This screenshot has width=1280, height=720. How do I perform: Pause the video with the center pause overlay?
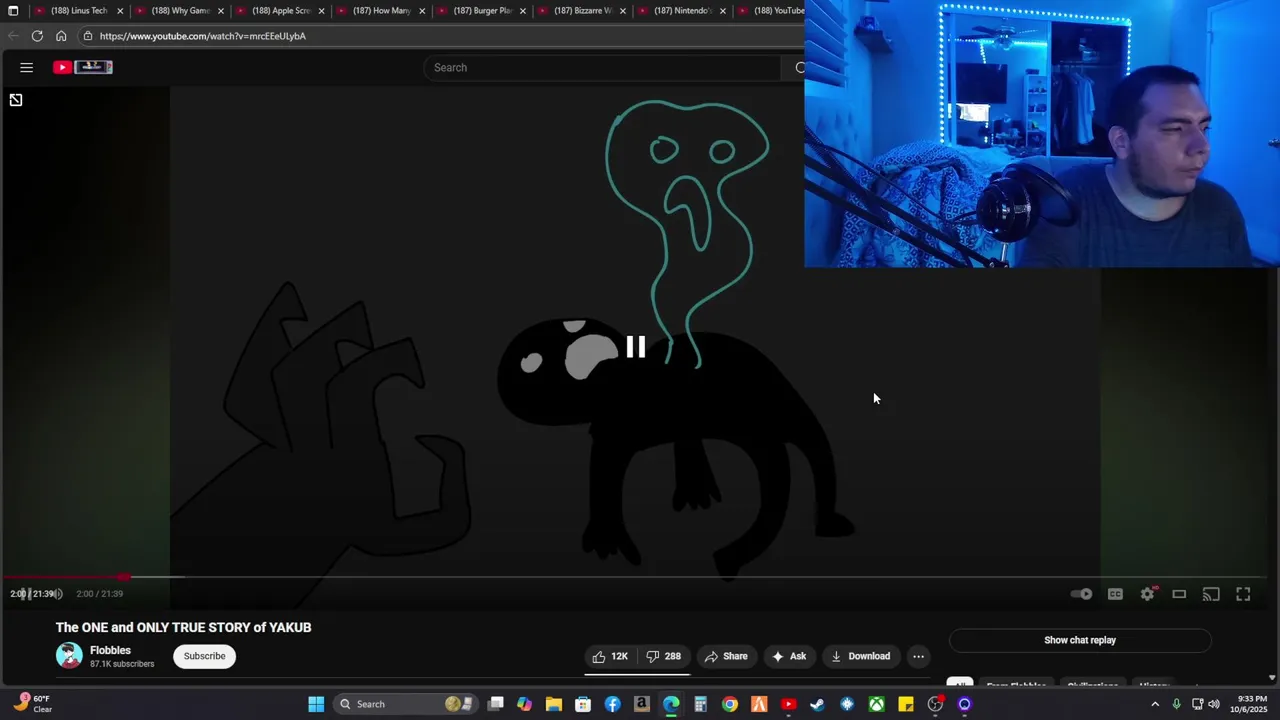point(636,347)
